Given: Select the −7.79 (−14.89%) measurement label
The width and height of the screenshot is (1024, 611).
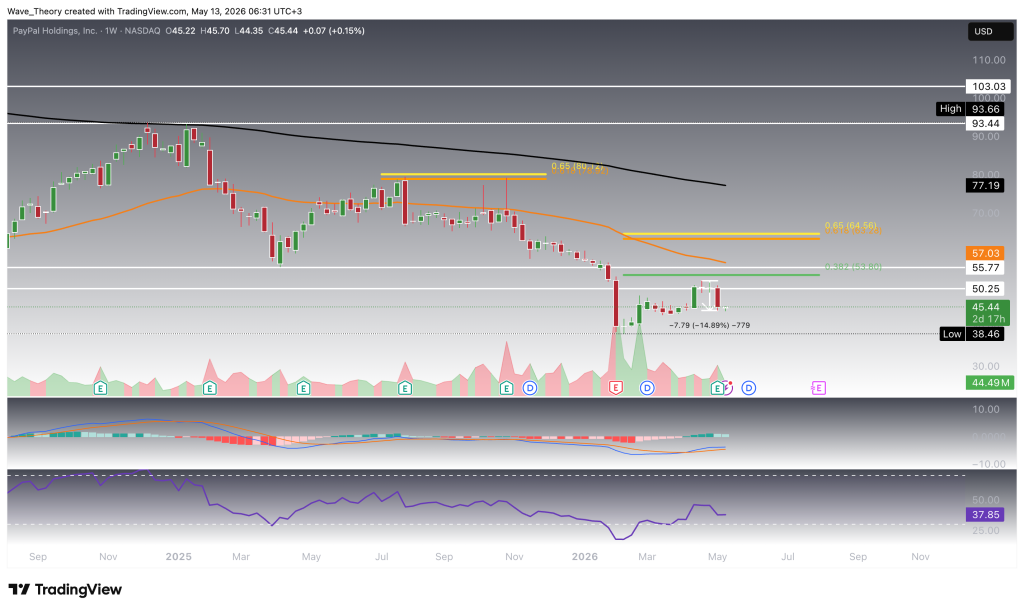Looking at the screenshot, I should pos(709,325).
